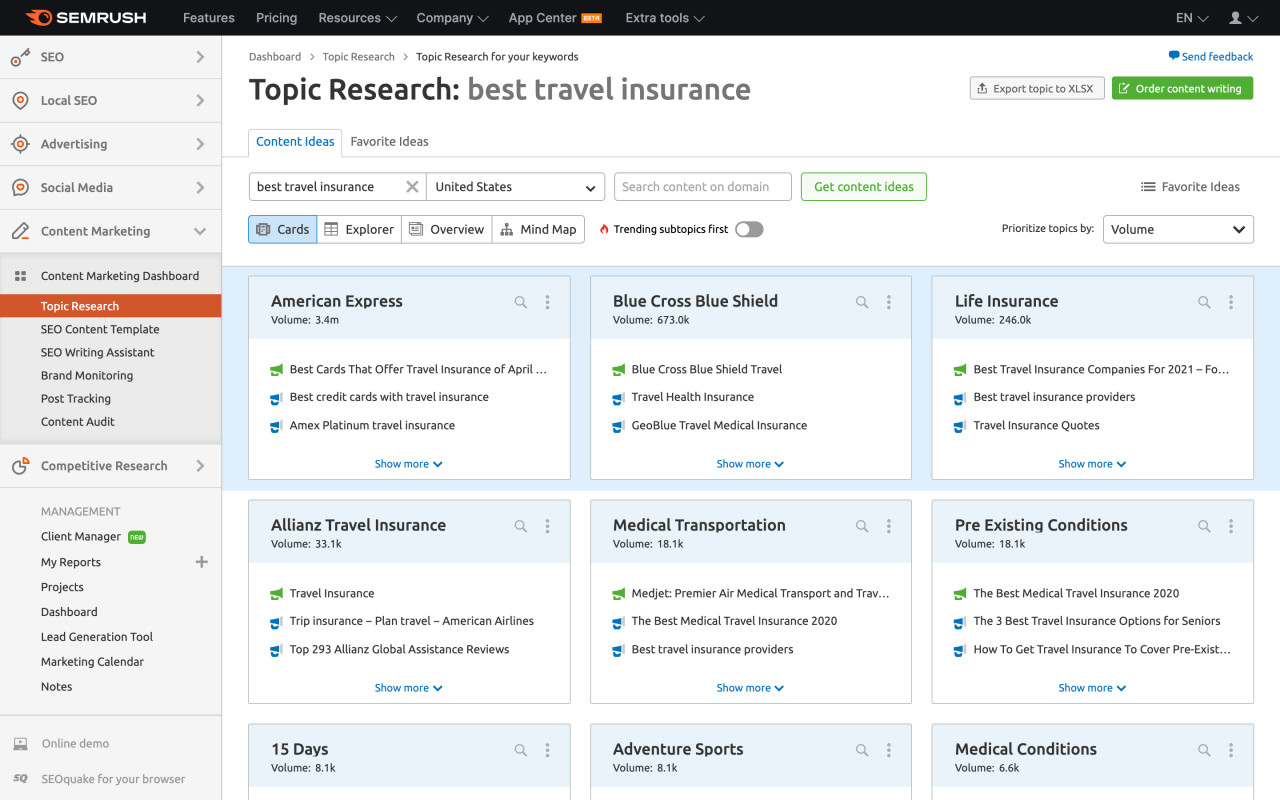Select the Mind Map view

(x=538, y=229)
